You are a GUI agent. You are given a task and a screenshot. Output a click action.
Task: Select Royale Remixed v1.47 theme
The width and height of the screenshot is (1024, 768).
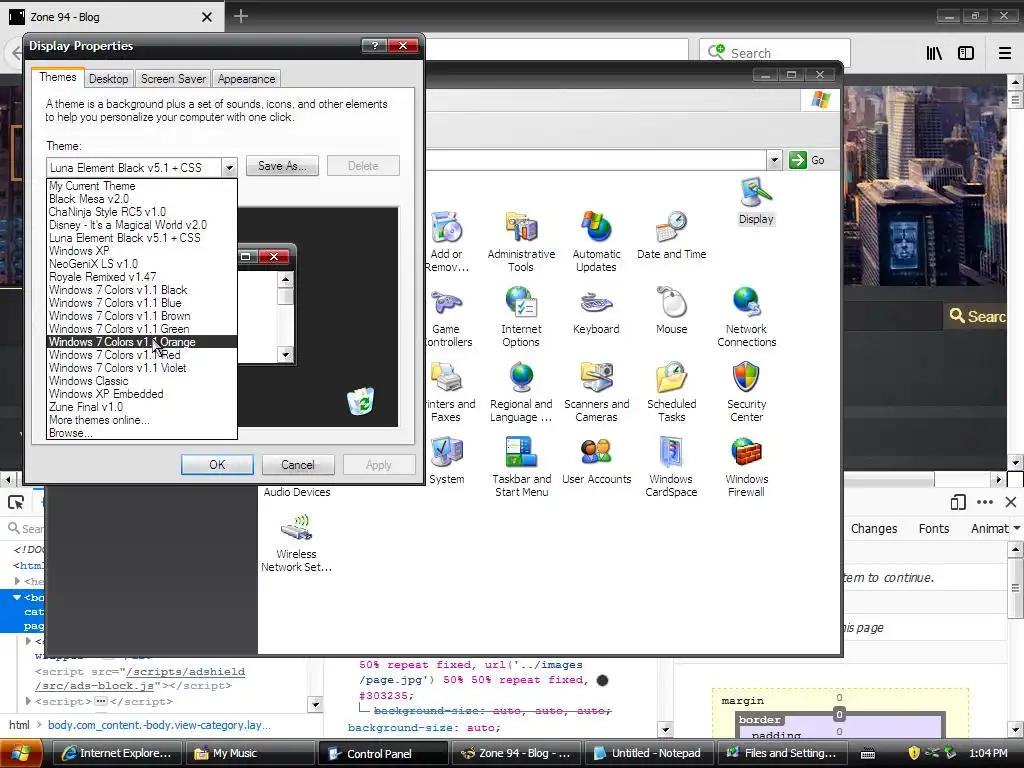(x=142, y=277)
